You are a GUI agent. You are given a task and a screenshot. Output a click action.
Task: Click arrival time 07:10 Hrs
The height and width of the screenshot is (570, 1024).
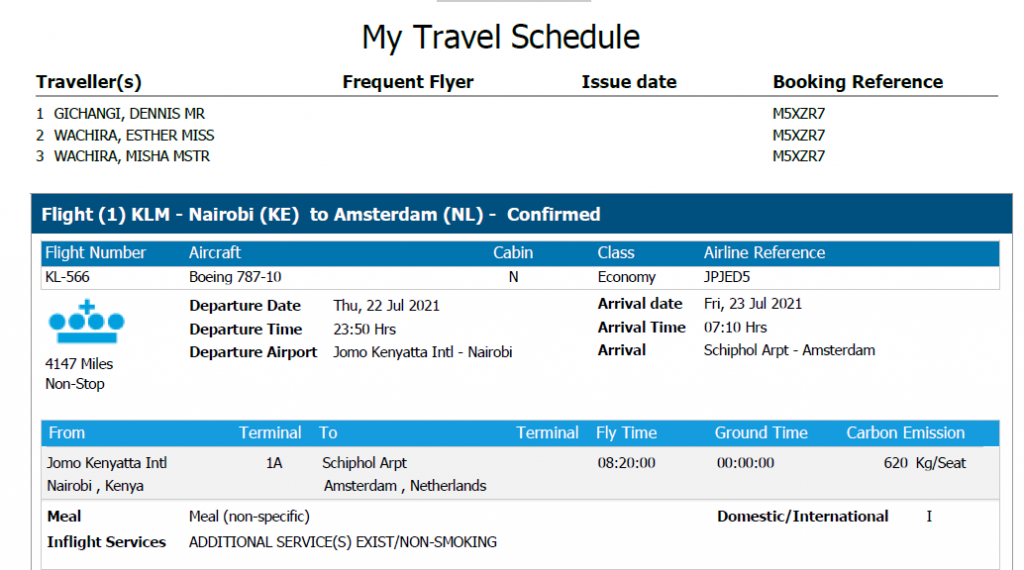coord(735,327)
